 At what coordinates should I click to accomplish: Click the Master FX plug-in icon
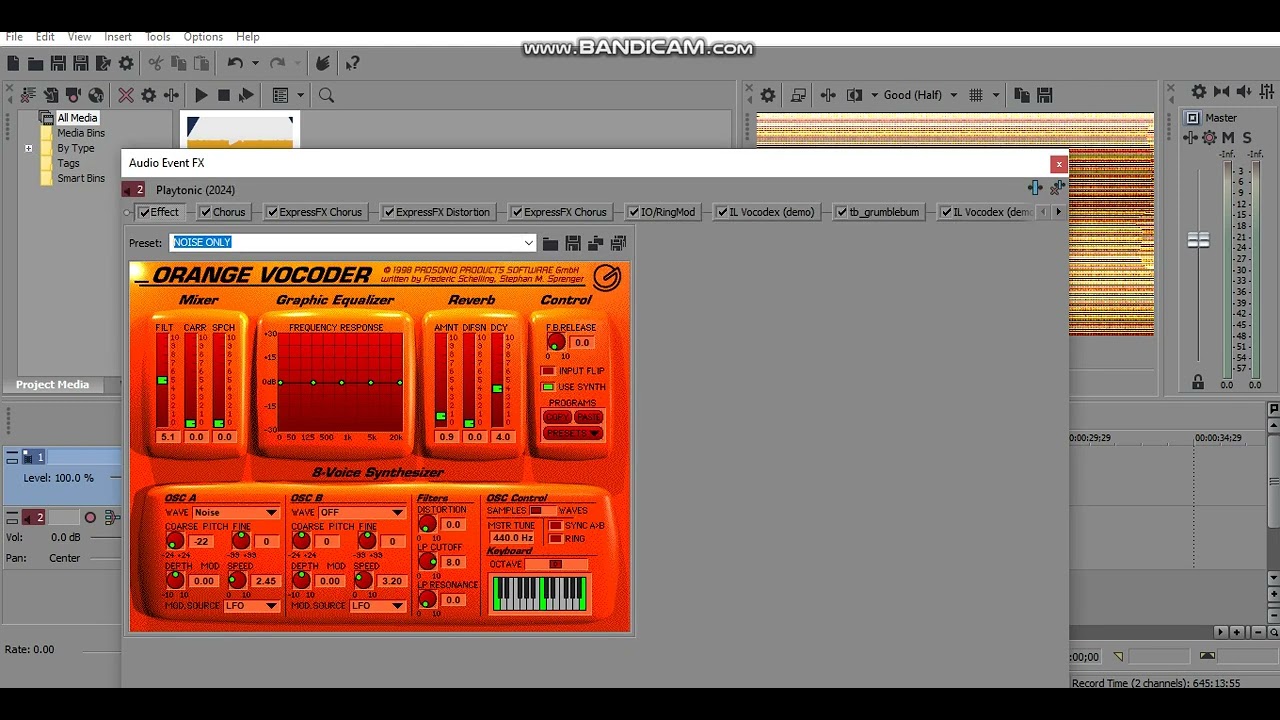(1192, 137)
